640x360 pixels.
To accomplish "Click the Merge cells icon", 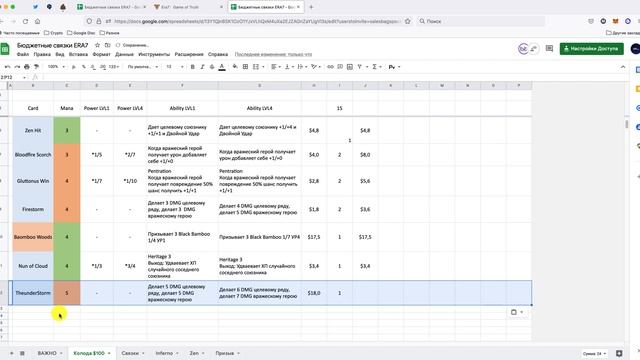I will click(256, 67).
